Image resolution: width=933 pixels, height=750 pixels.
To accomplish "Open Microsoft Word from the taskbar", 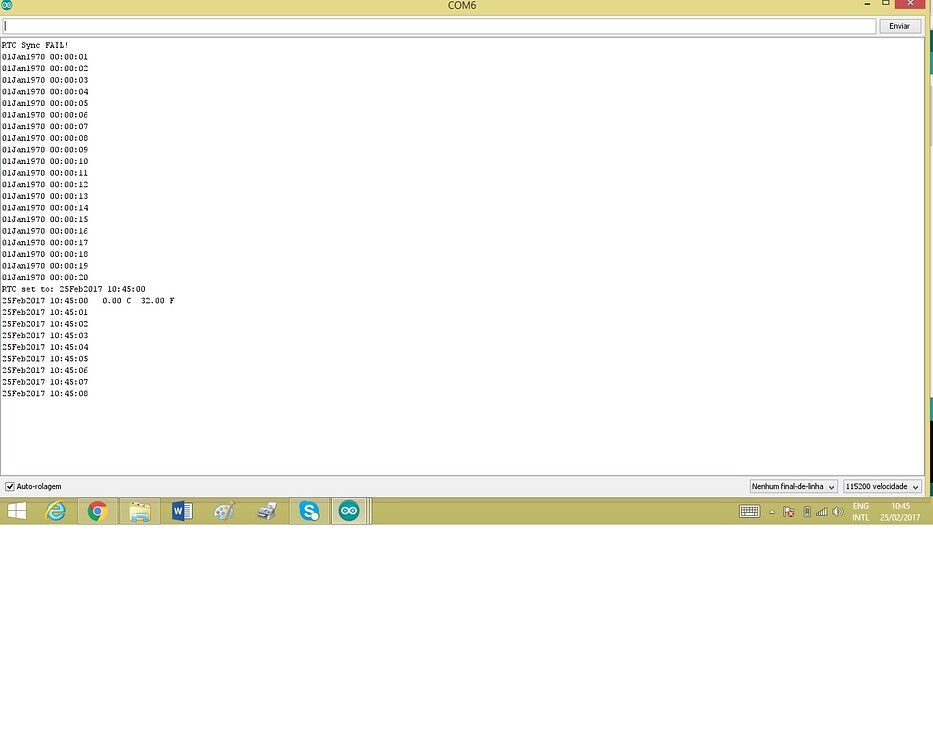I will (182, 511).
